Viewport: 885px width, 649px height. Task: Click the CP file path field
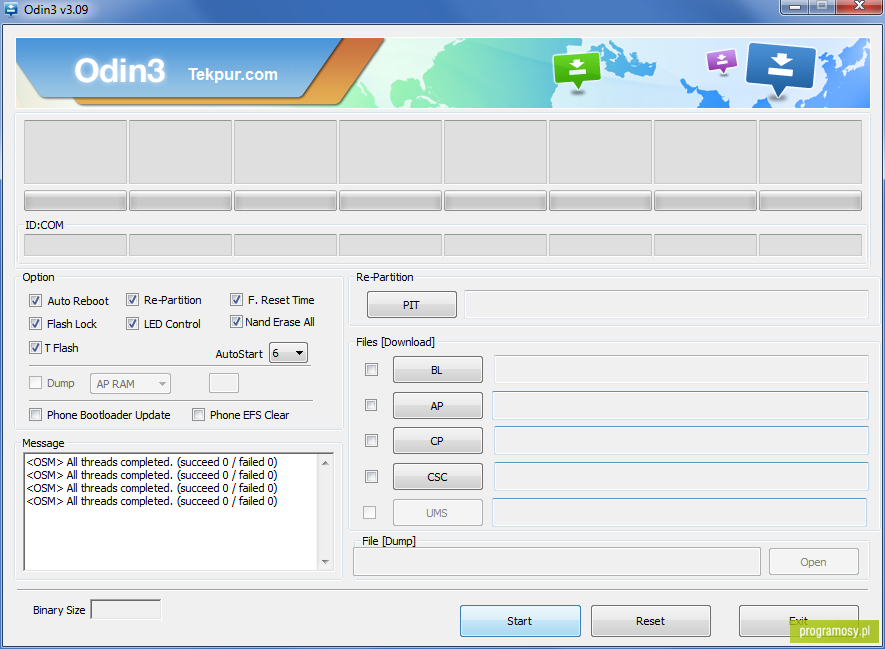[681, 441]
